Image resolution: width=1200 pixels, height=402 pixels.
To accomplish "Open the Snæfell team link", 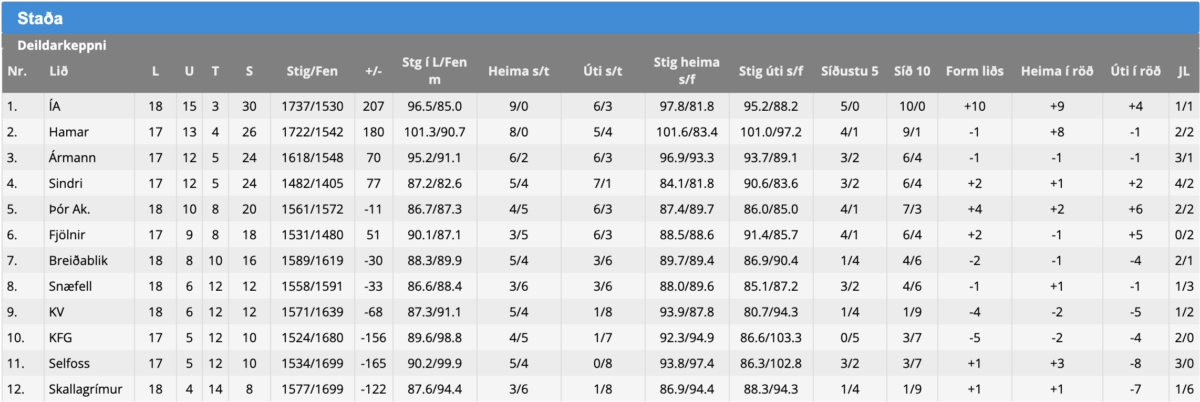I will [x=68, y=287].
